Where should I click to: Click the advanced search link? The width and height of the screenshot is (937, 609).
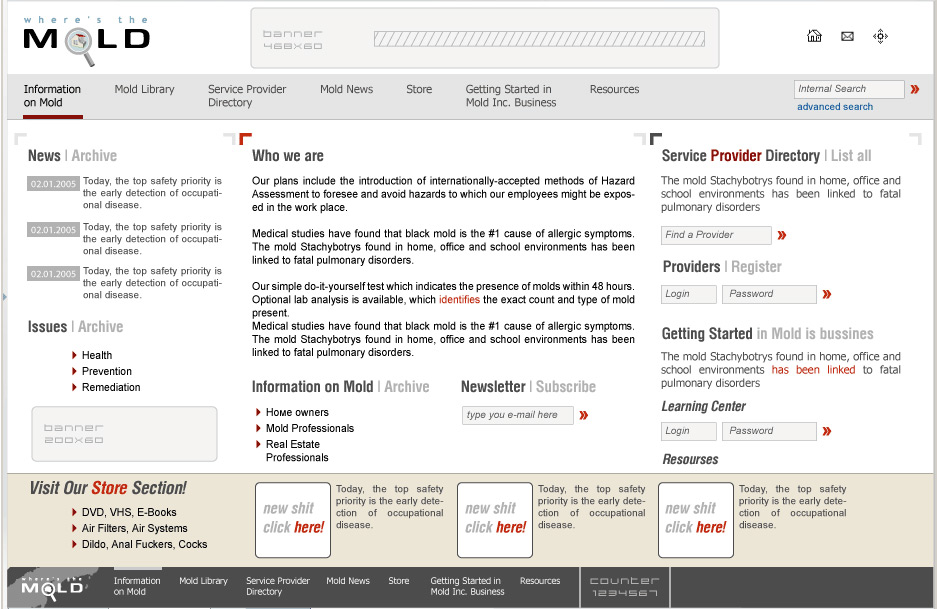point(835,107)
